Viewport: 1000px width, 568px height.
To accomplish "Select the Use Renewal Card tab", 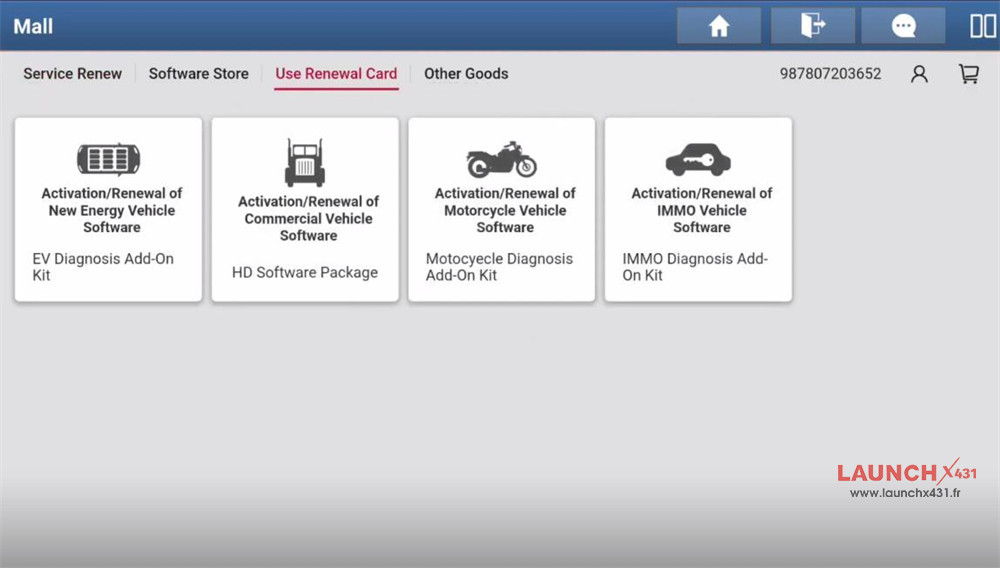I will [x=336, y=74].
